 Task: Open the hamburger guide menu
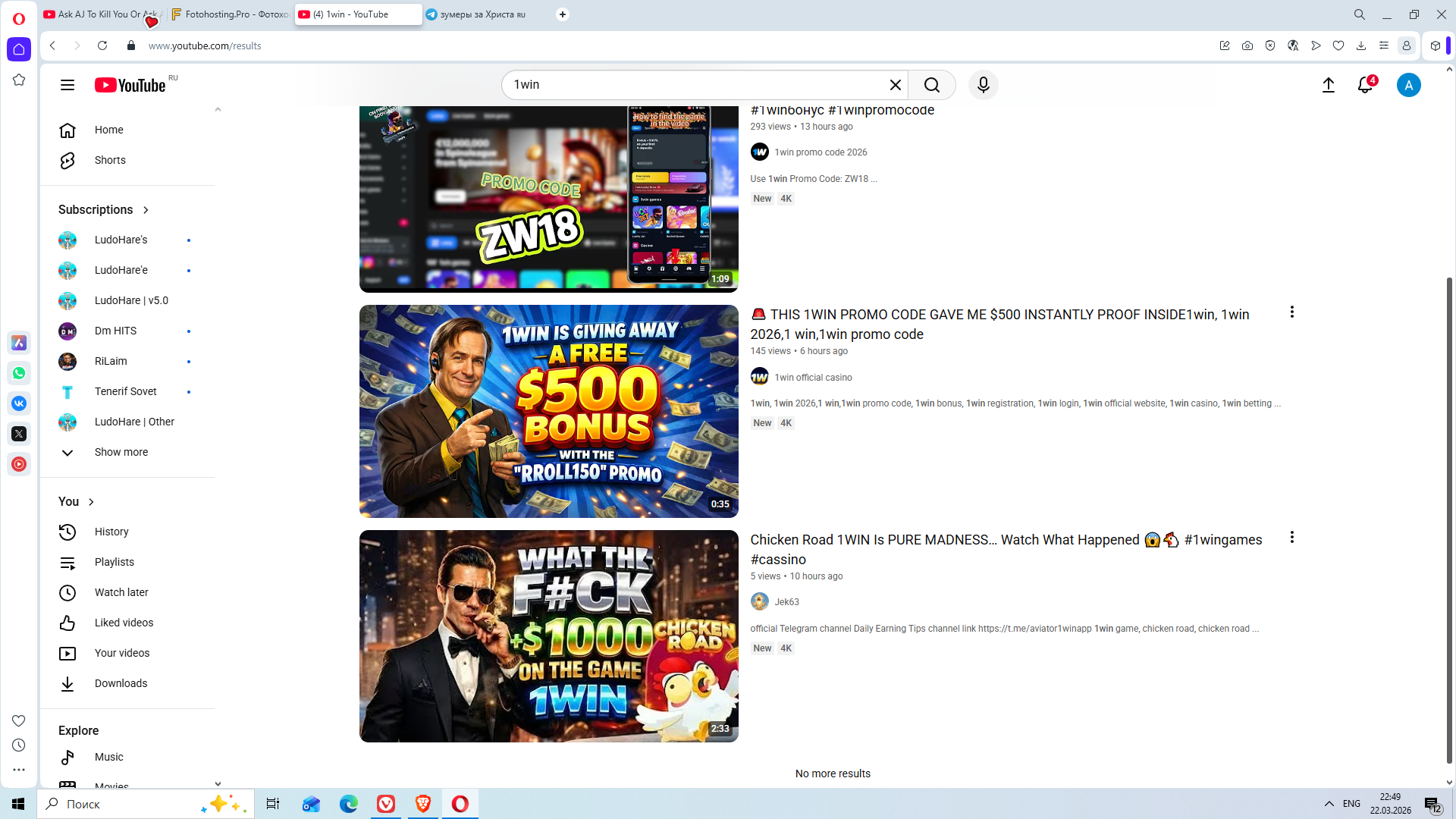[67, 85]
